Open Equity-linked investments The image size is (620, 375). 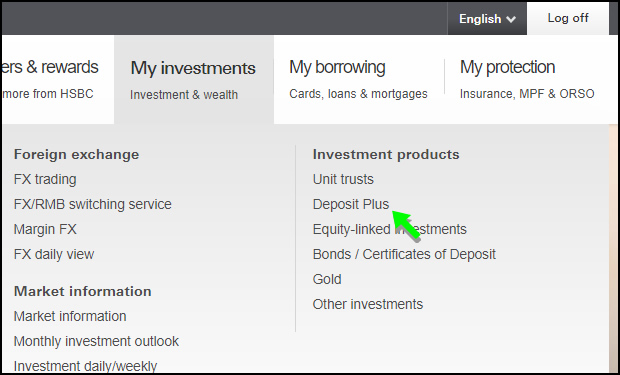(x=389, y=229)
